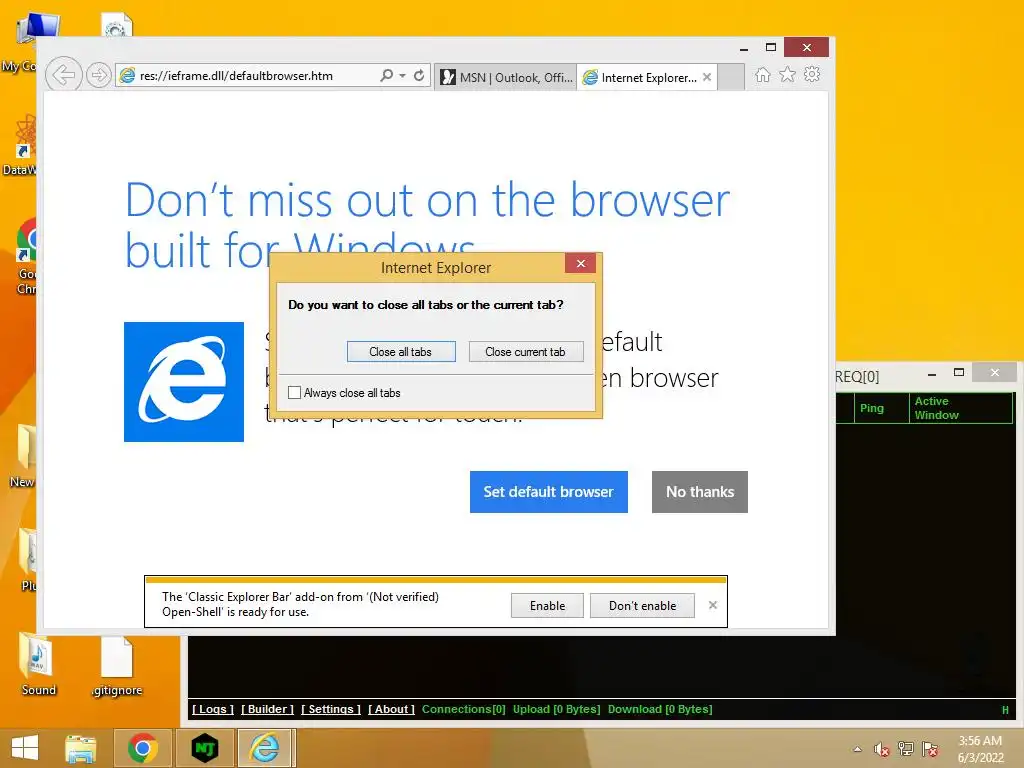Open Action Center flag icon
Screen dimensions: 1024x768
pos(930,749)
